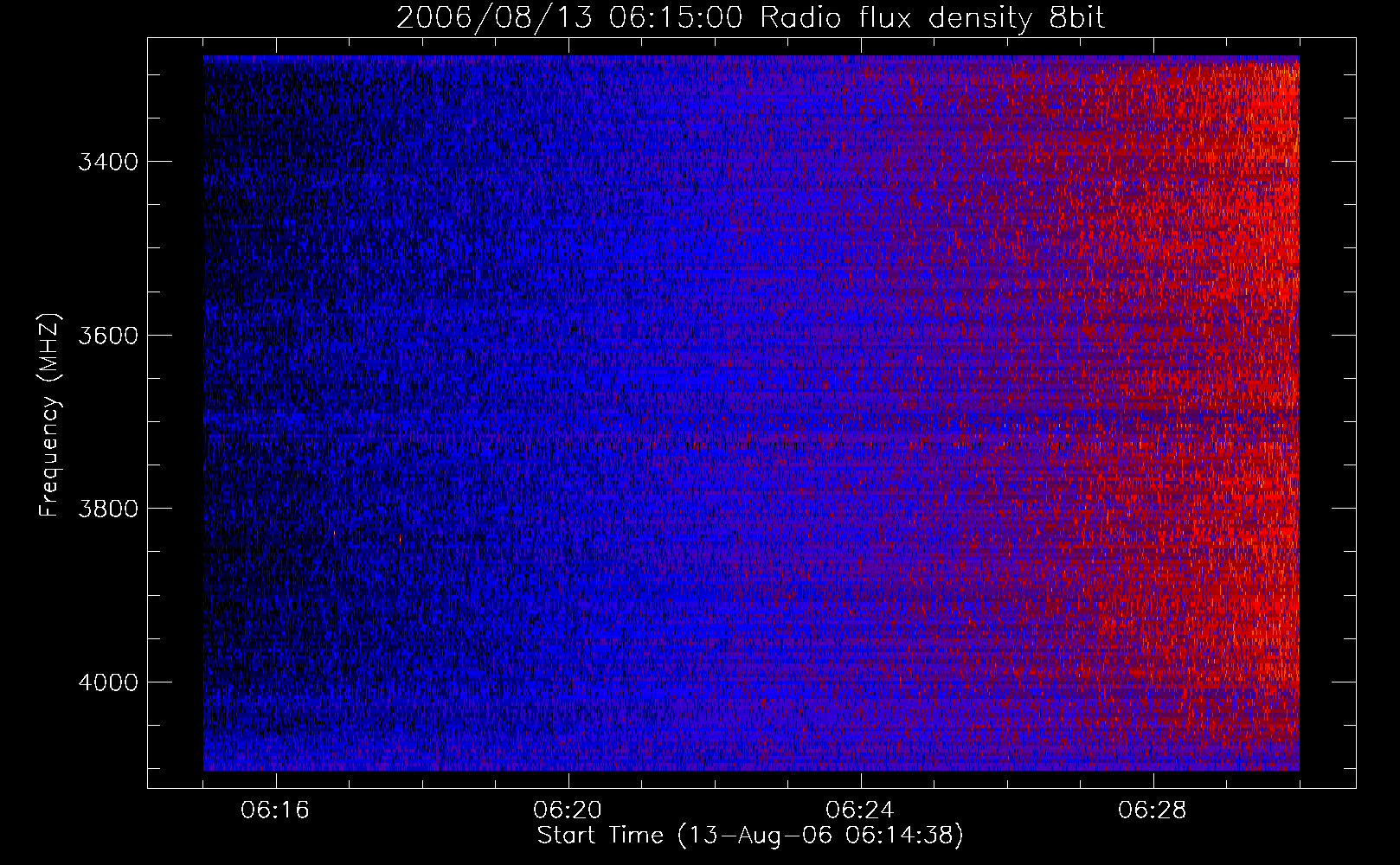Viewport: 1400px width, 865px height.
Task: Click the 06:24 time axis label
Action: tap(860, 811)
